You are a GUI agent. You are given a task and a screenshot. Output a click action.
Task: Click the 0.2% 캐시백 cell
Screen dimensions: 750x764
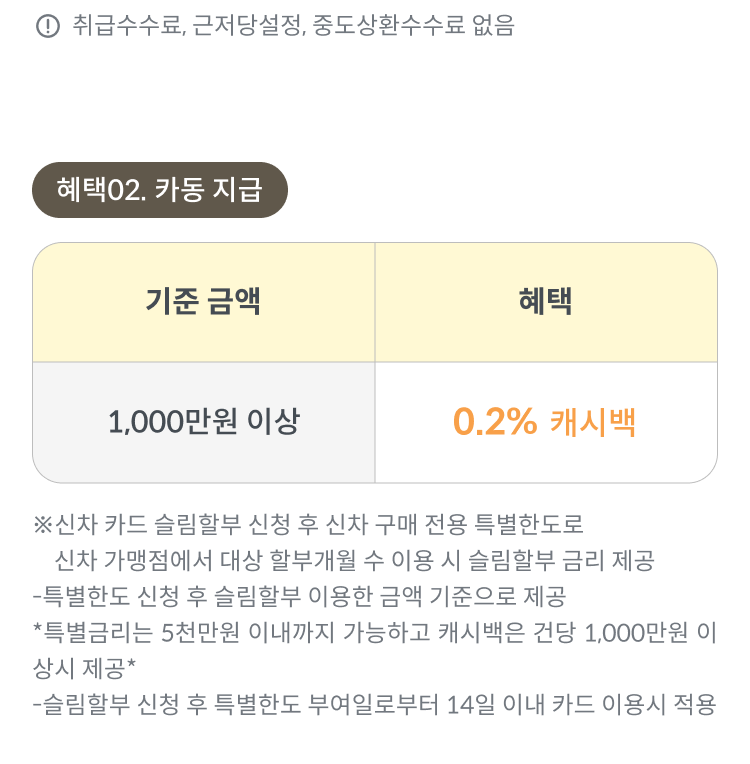coord(546,422)
